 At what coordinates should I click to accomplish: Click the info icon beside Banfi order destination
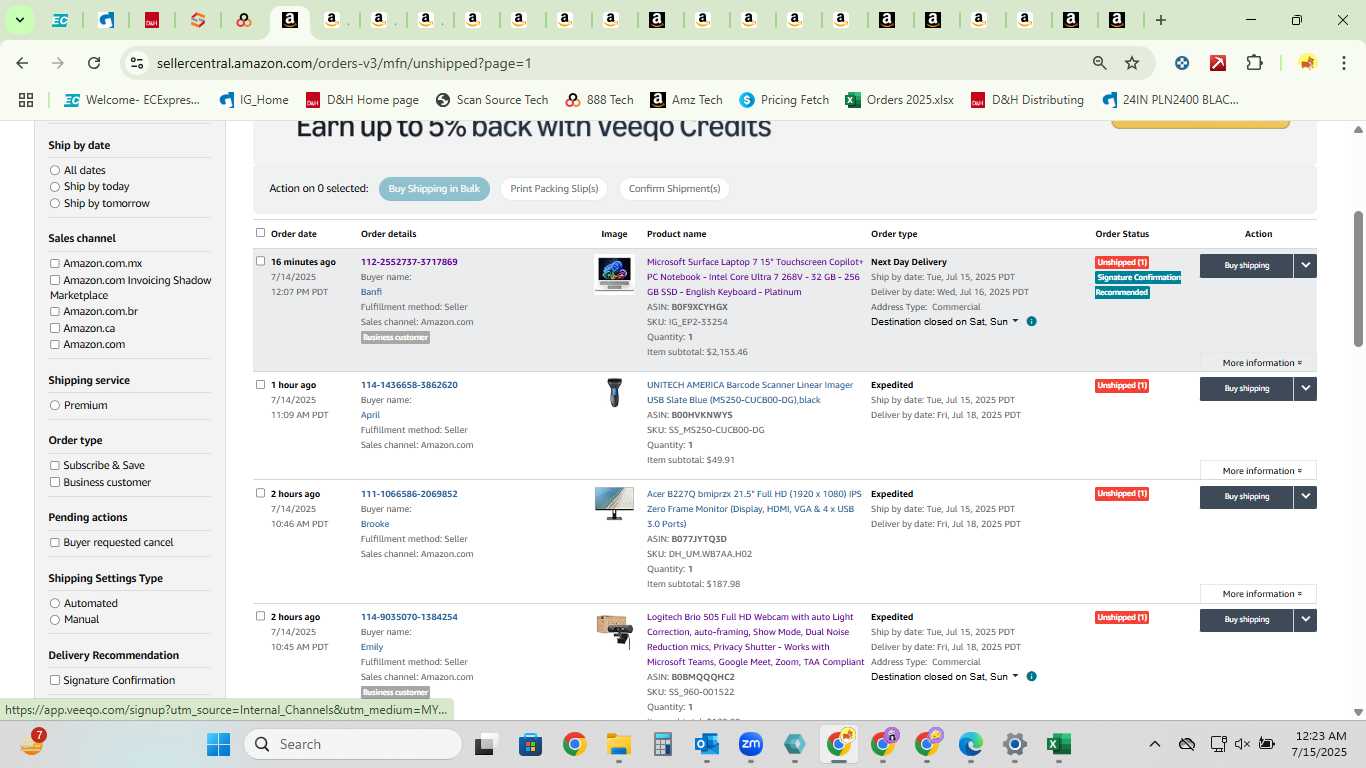1031,322
